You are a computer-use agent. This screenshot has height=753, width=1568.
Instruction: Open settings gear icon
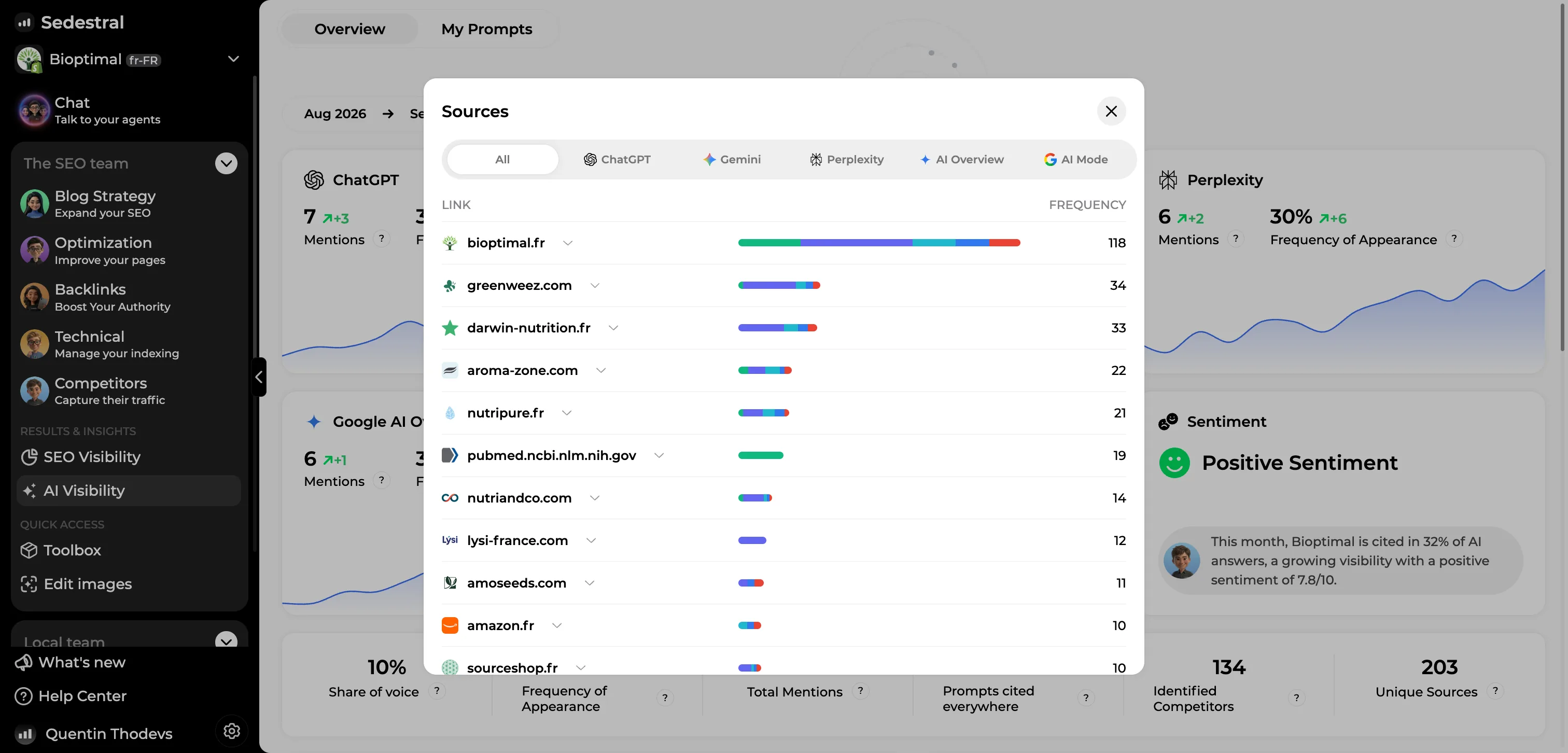click(x=232, y=731)
